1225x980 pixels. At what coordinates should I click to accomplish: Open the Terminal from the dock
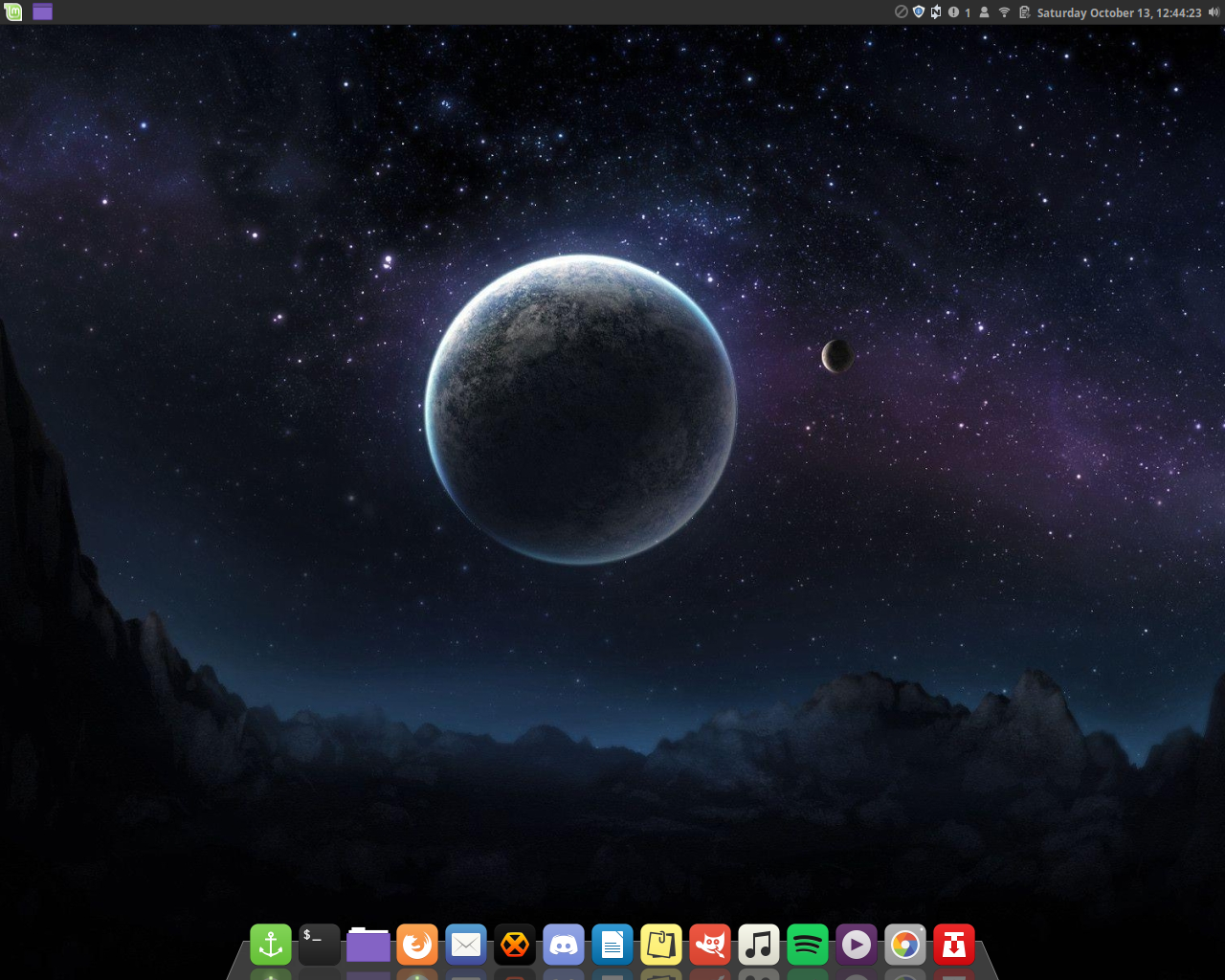pos(320,945)
